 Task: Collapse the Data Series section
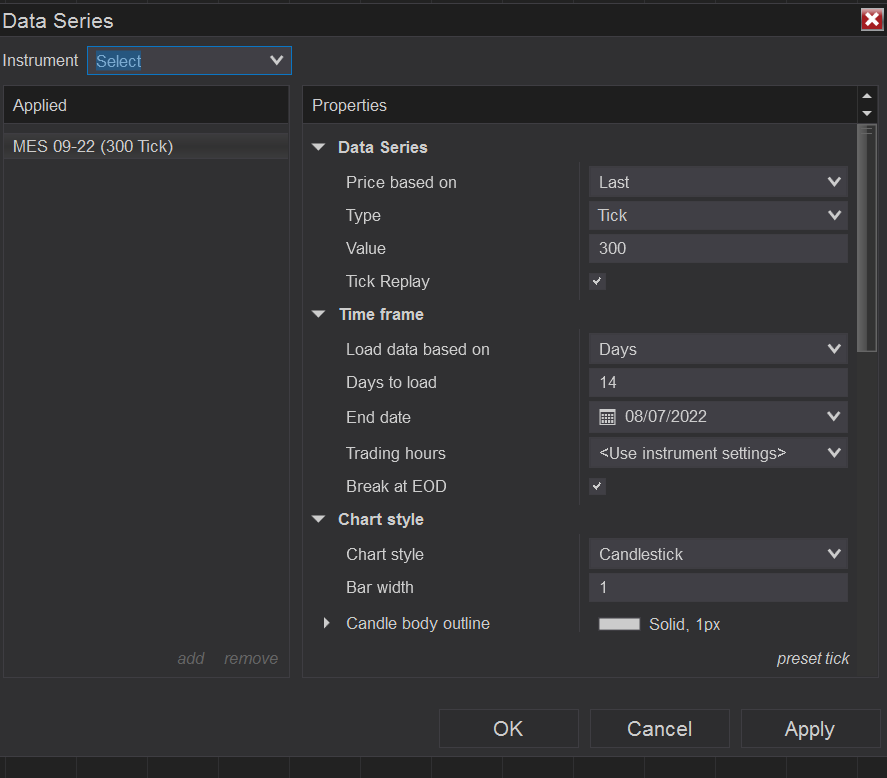pos(319,147)
